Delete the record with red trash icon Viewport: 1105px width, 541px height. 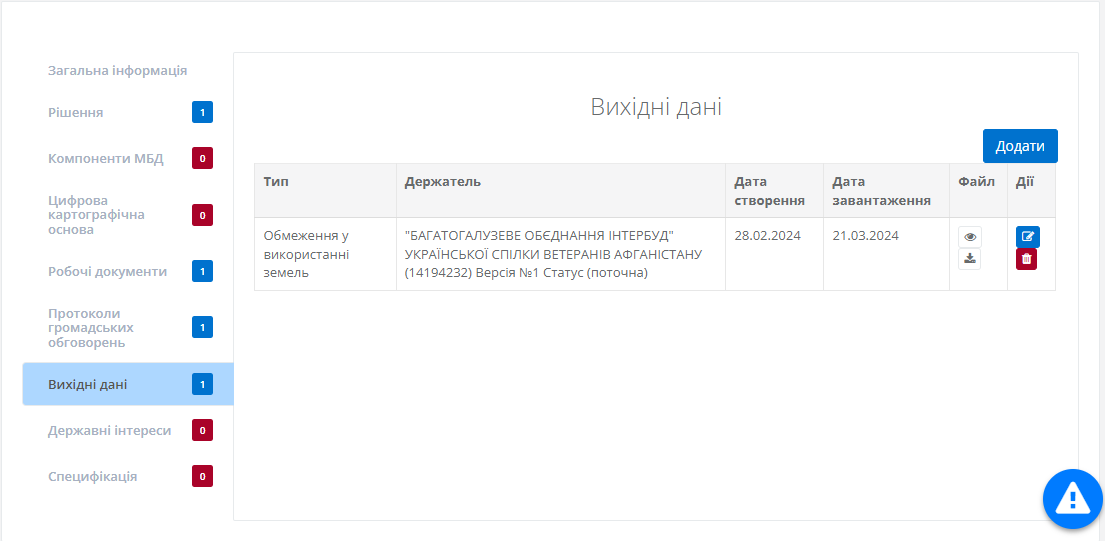pos(1026,259)
